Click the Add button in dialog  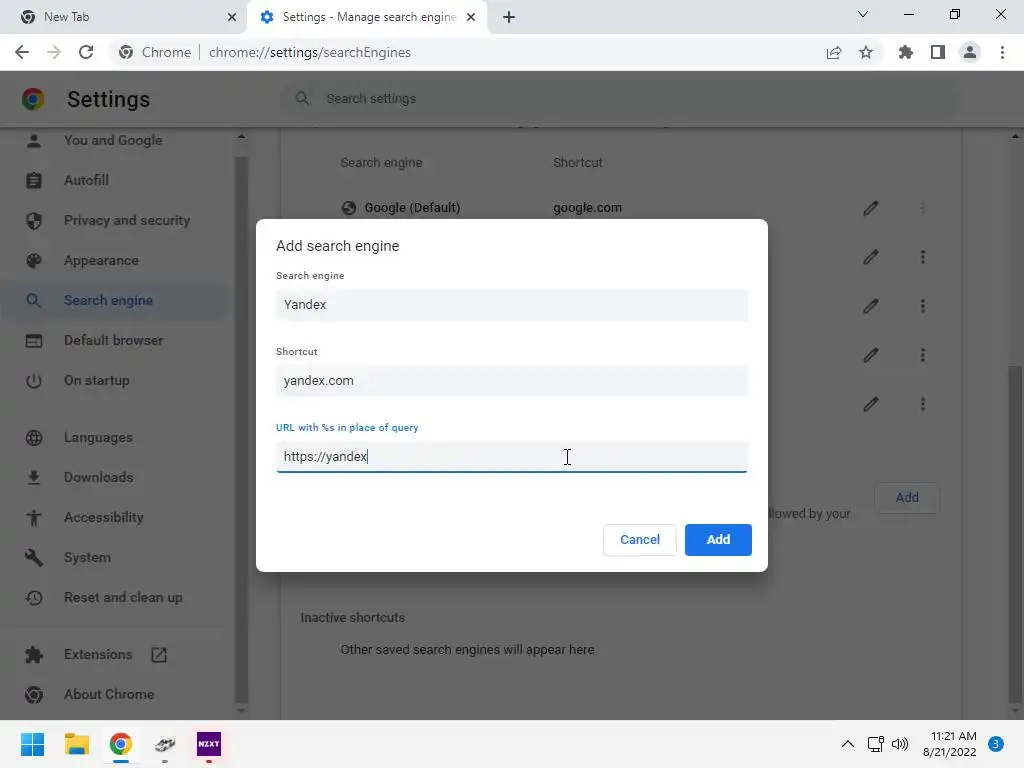pyautogui.click(x=718, y=539)
